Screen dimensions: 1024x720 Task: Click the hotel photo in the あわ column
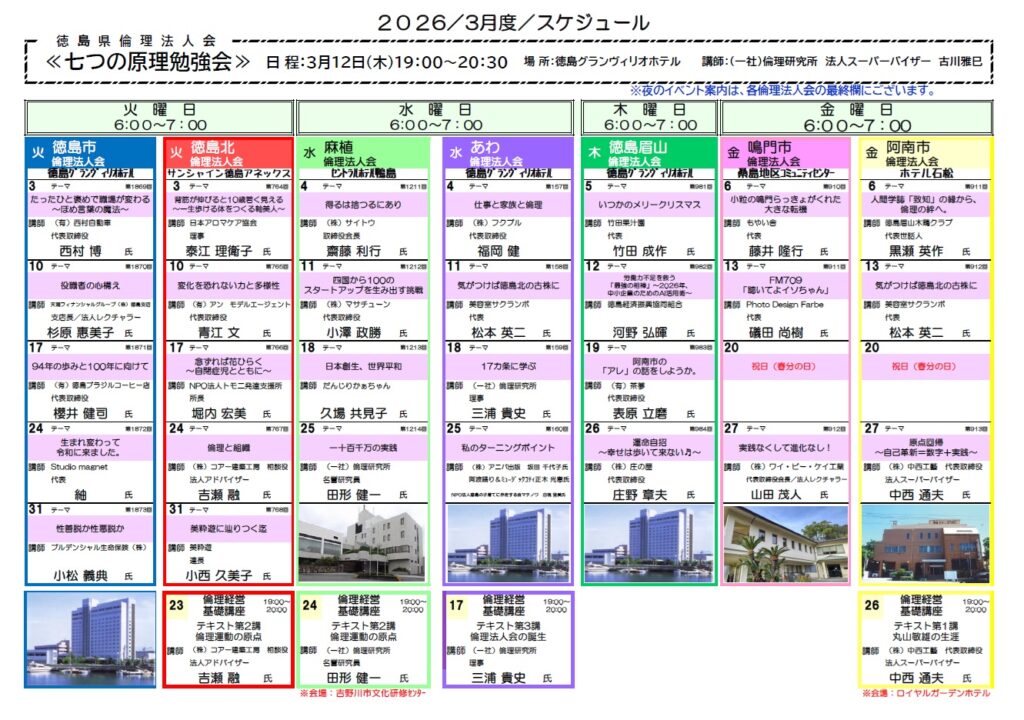click(x=507, y=543)
